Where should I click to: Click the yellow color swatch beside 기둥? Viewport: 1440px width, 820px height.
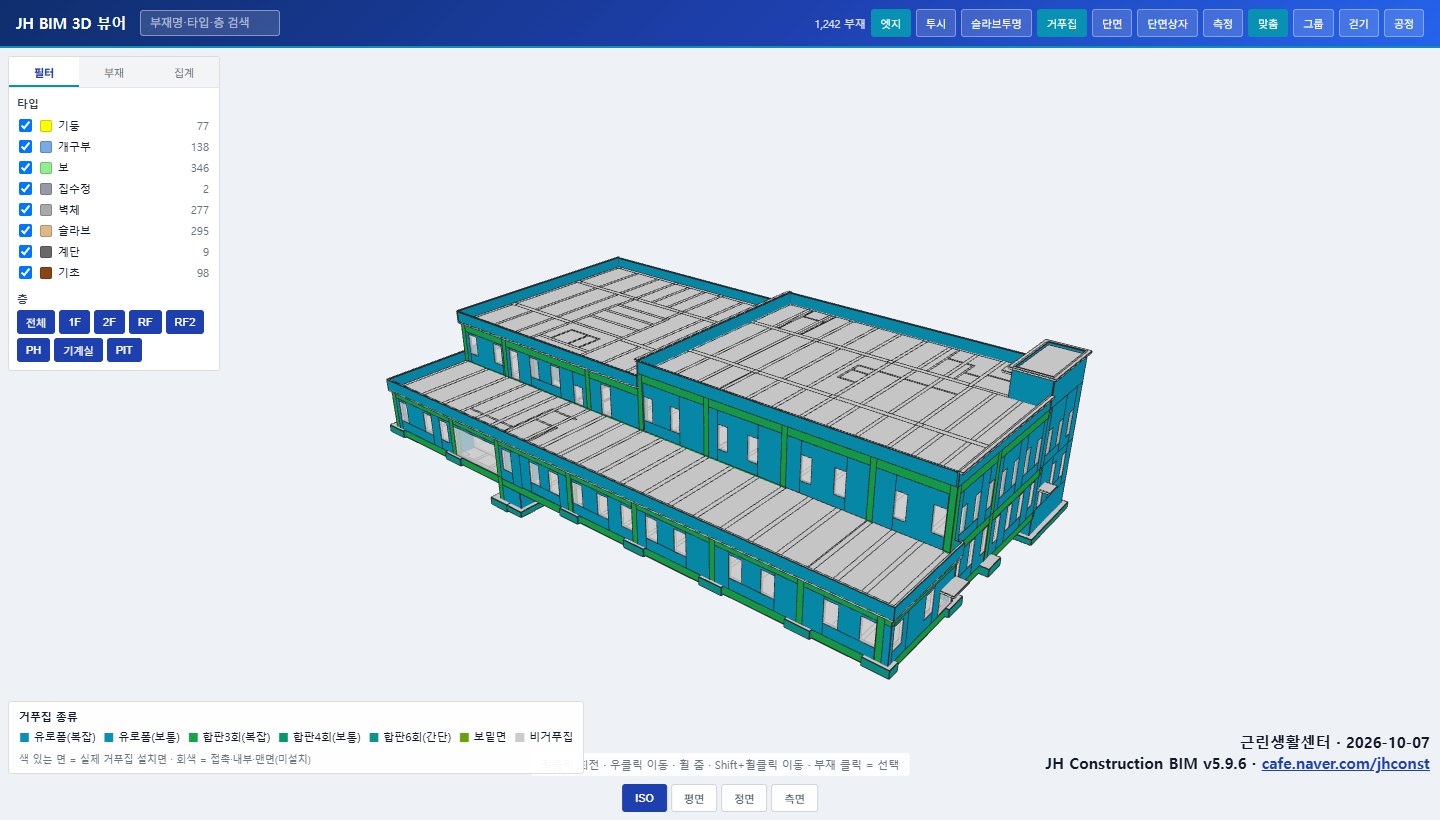[46, 126]
